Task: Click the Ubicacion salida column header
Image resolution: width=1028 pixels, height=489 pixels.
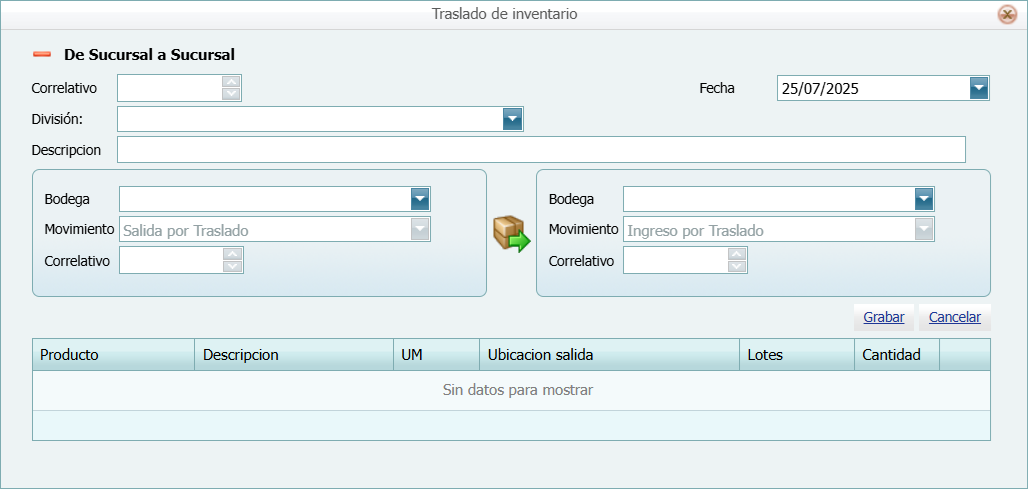Action: point(610,355)
